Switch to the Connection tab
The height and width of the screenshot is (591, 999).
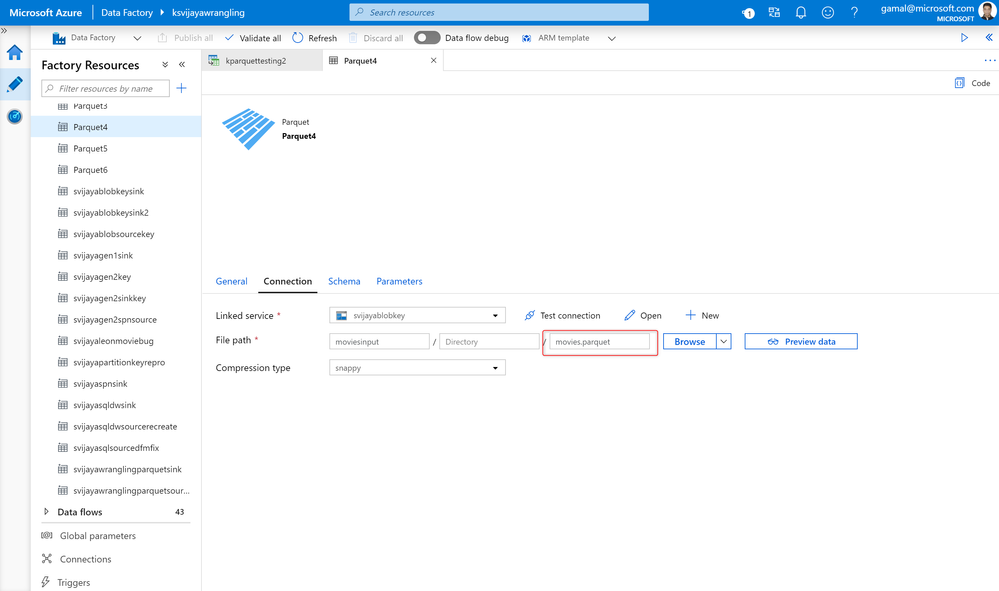(x=288, y=281)
